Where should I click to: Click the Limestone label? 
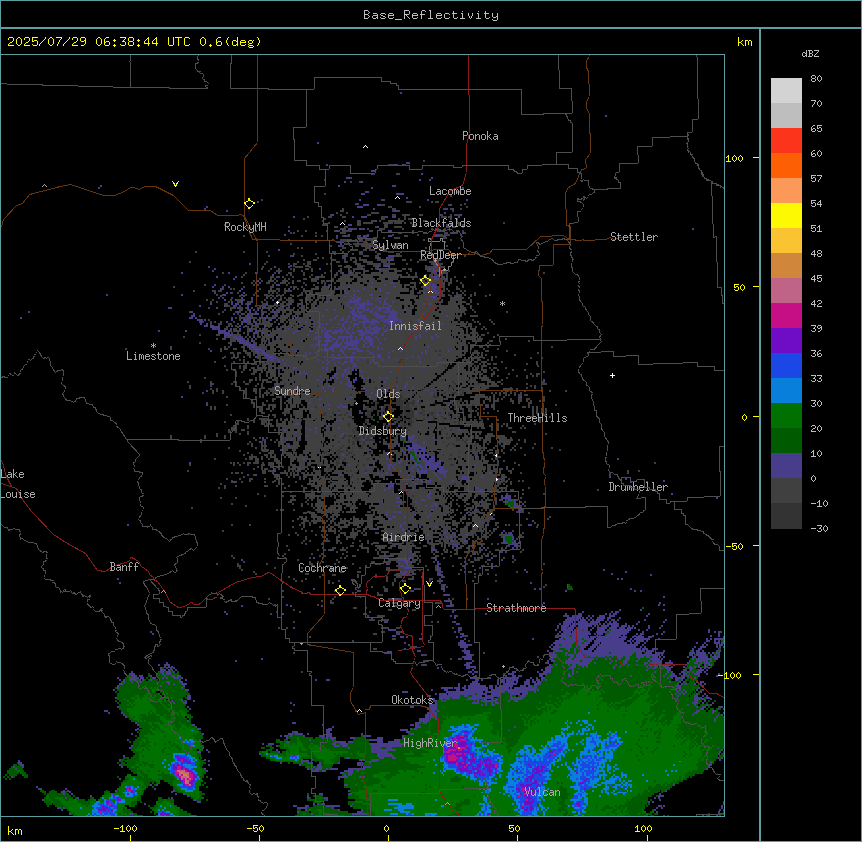[x=153, y=356]
